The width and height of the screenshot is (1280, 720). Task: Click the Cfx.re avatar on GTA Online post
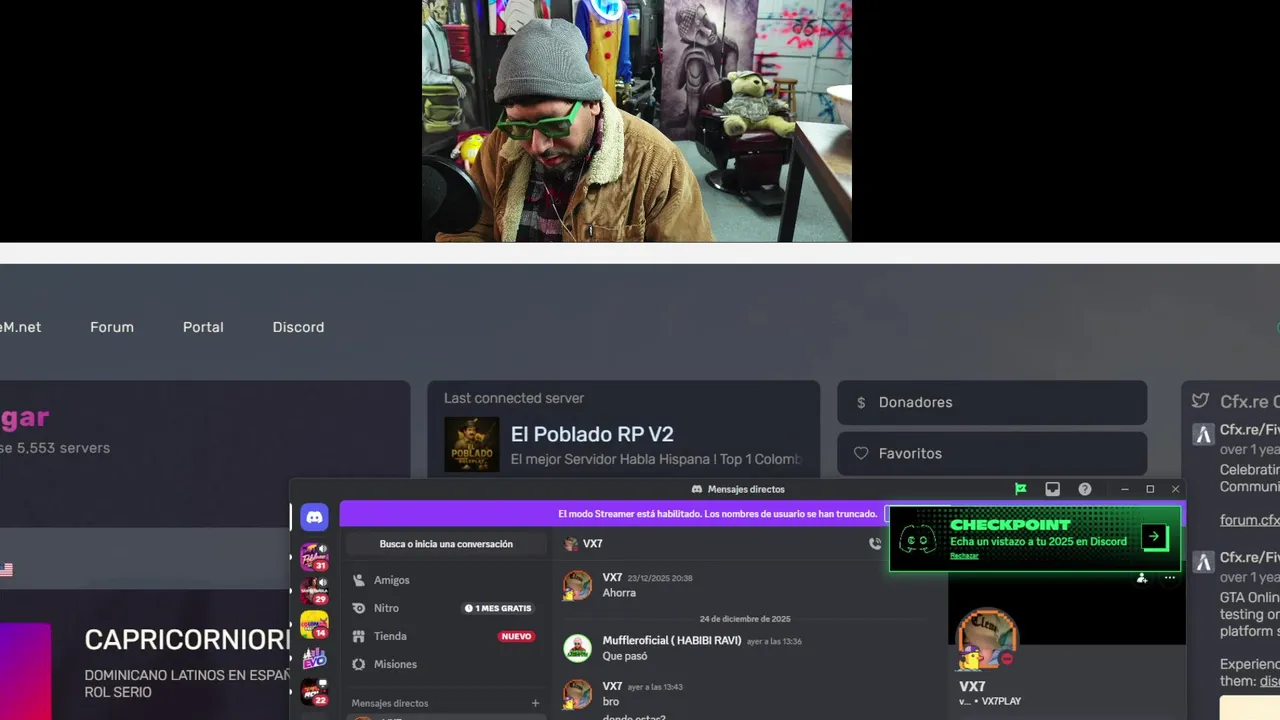(1203, 562)
